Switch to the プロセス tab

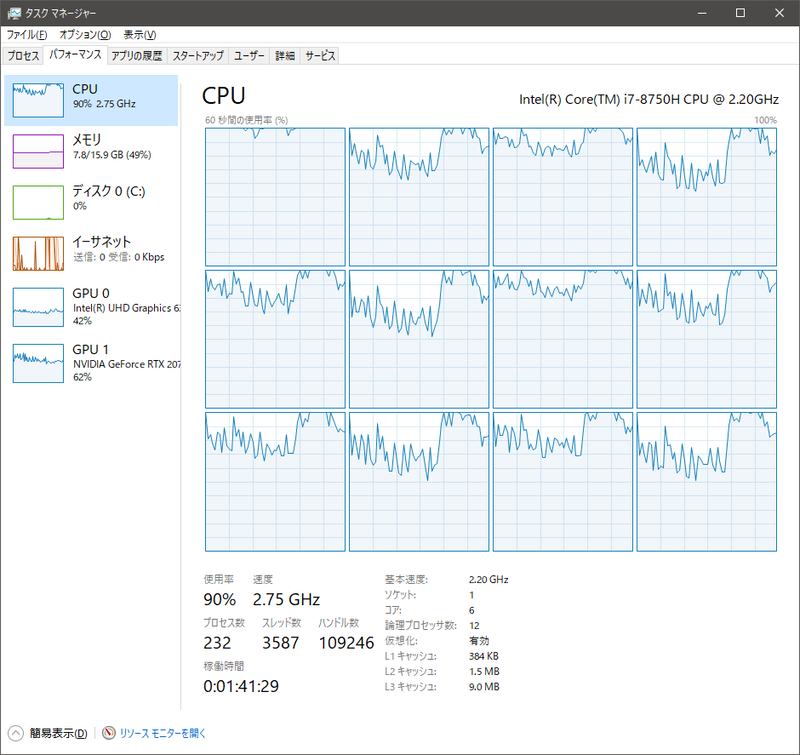[x=24, y=57]
